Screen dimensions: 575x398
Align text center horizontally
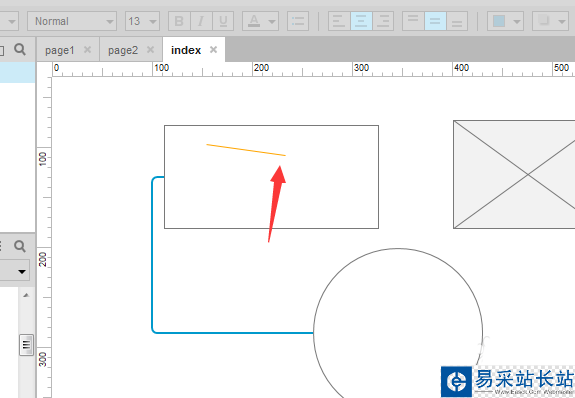[361, 21]
